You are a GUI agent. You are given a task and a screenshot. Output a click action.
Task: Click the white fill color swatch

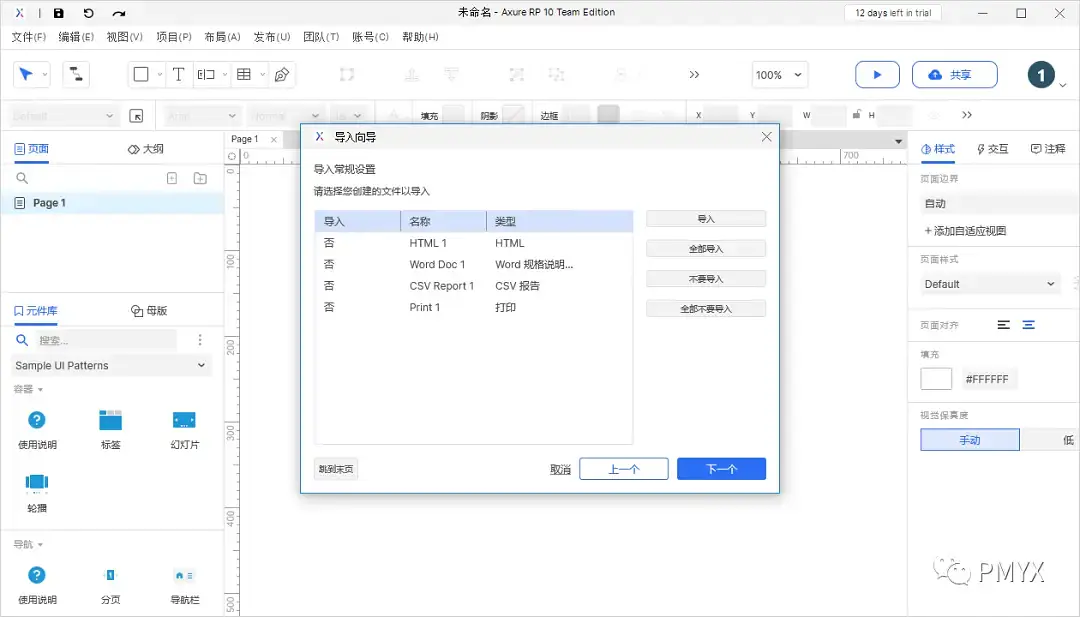coord(935,378)
